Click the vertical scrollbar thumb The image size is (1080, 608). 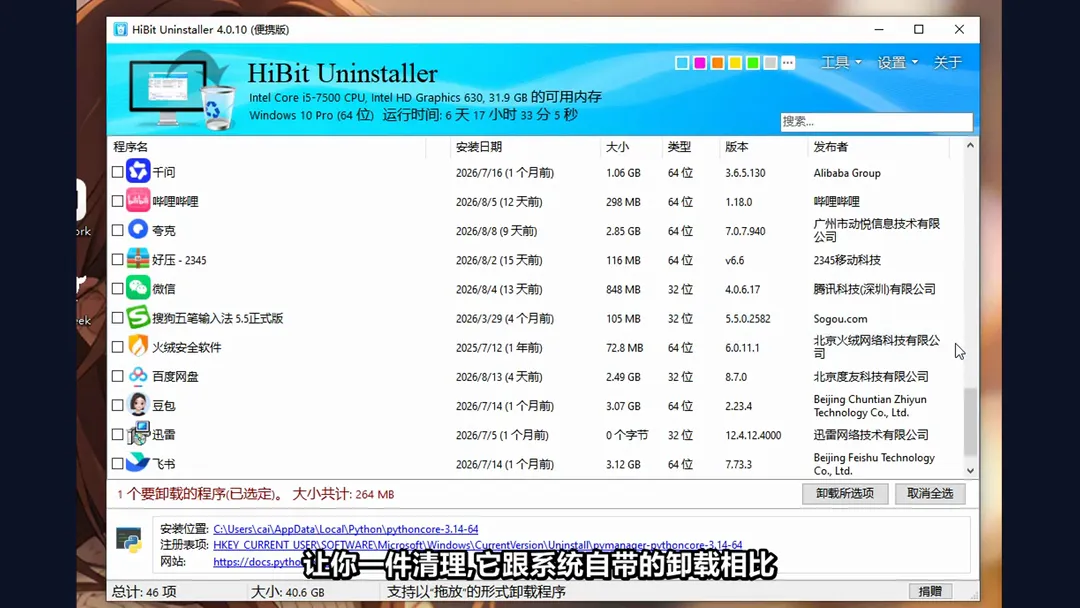(970, 421)
